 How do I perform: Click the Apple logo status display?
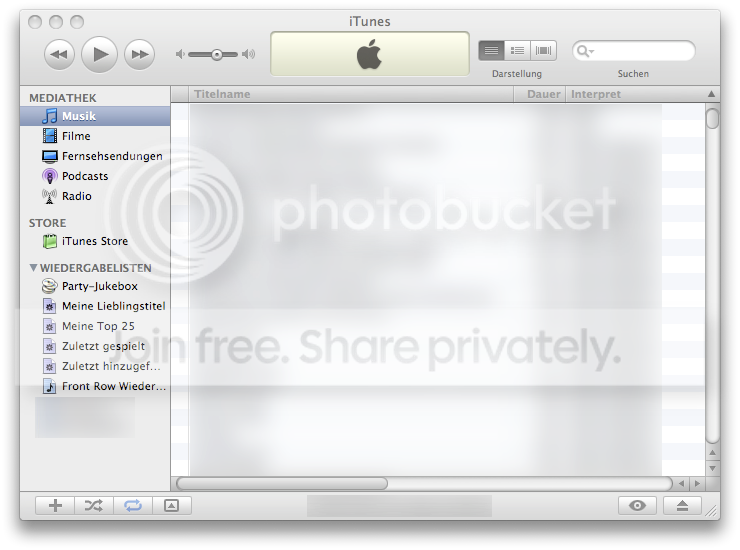click(x=370, y=54)
